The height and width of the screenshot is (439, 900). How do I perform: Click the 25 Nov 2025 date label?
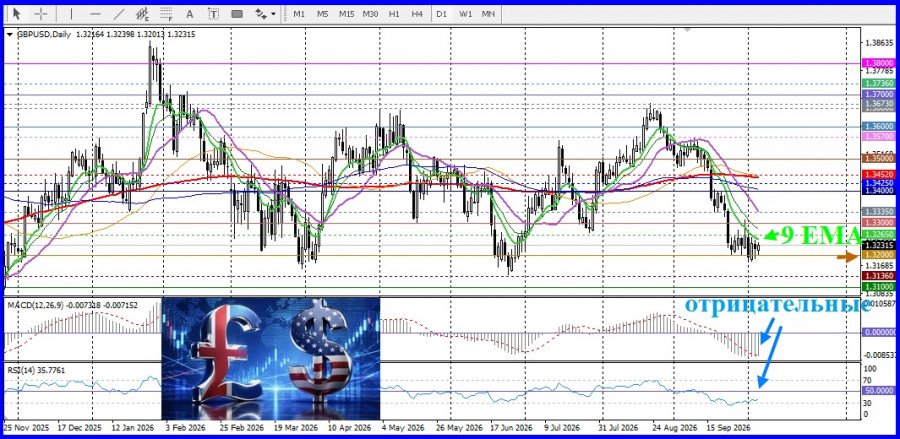pyautogui.click(x=26, y=428)
